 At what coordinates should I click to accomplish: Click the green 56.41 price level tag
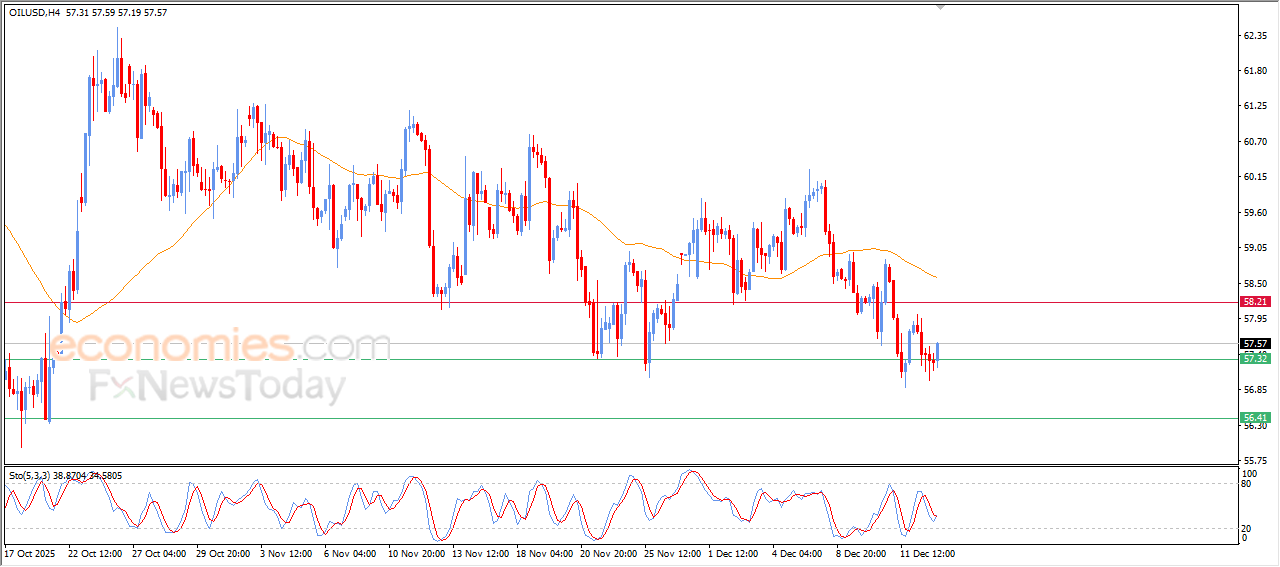coord(1255,417)
